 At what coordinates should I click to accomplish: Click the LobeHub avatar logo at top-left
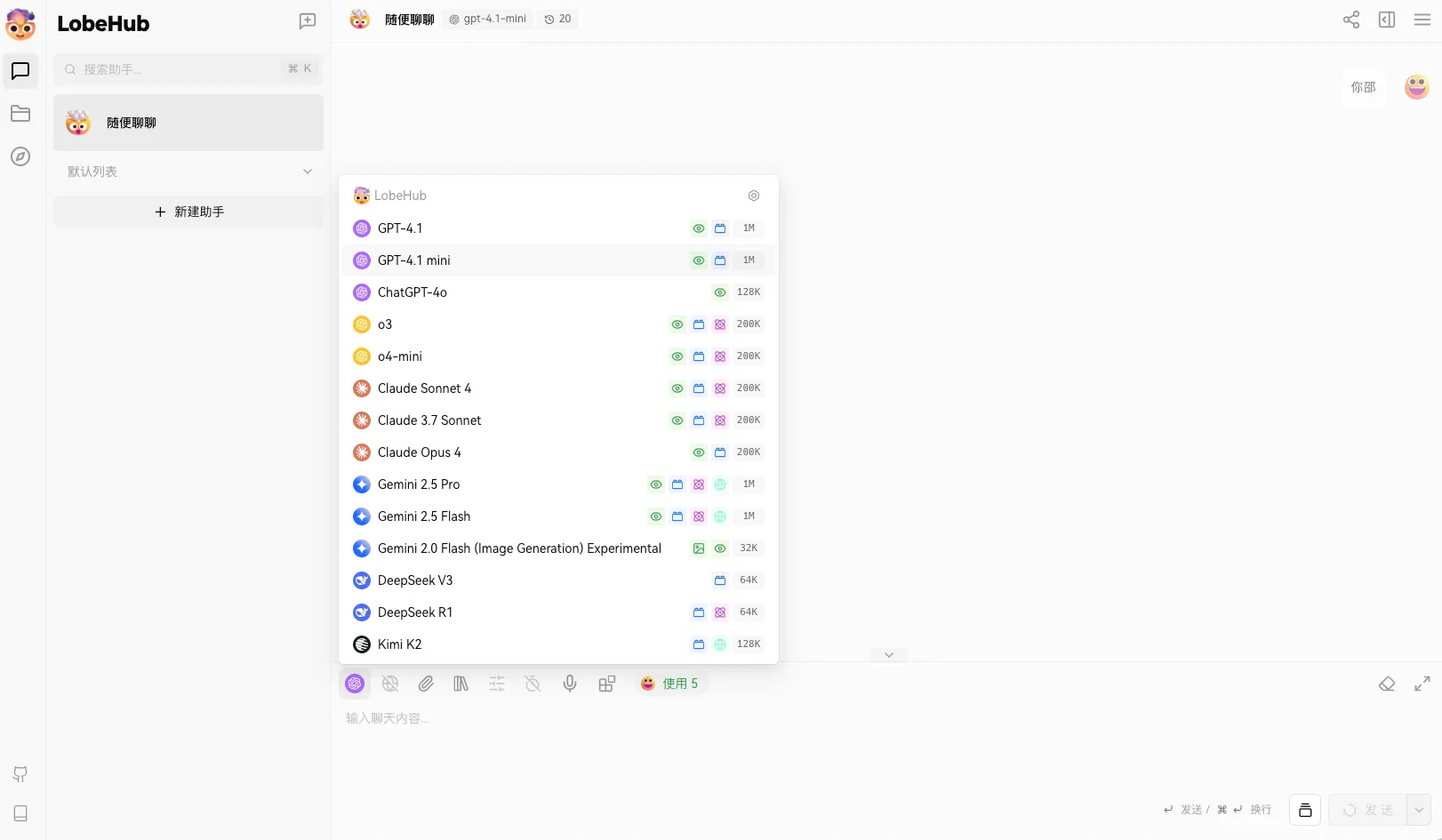pyautogui.click(x=20, y=24)
